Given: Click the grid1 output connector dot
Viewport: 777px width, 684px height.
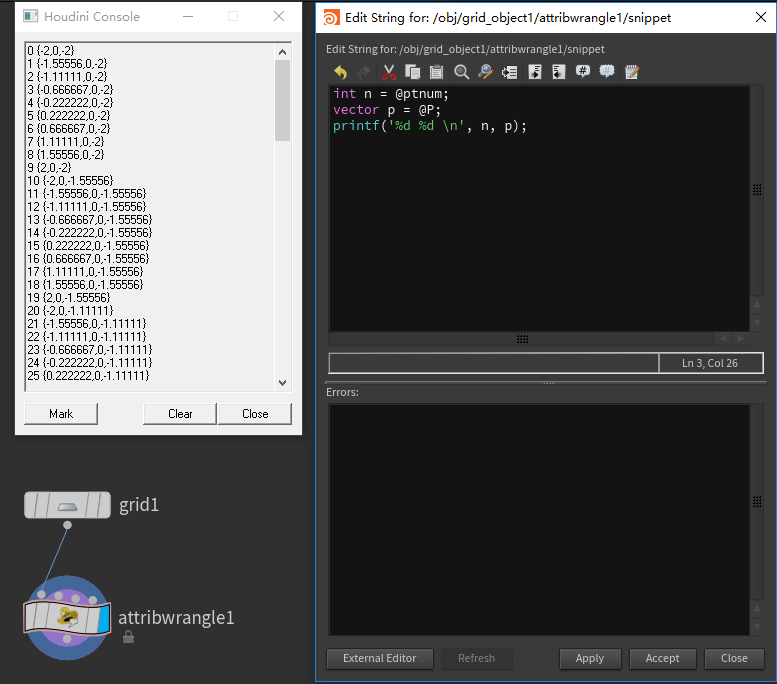Looking at the screenshot, I should click(67, 525).
